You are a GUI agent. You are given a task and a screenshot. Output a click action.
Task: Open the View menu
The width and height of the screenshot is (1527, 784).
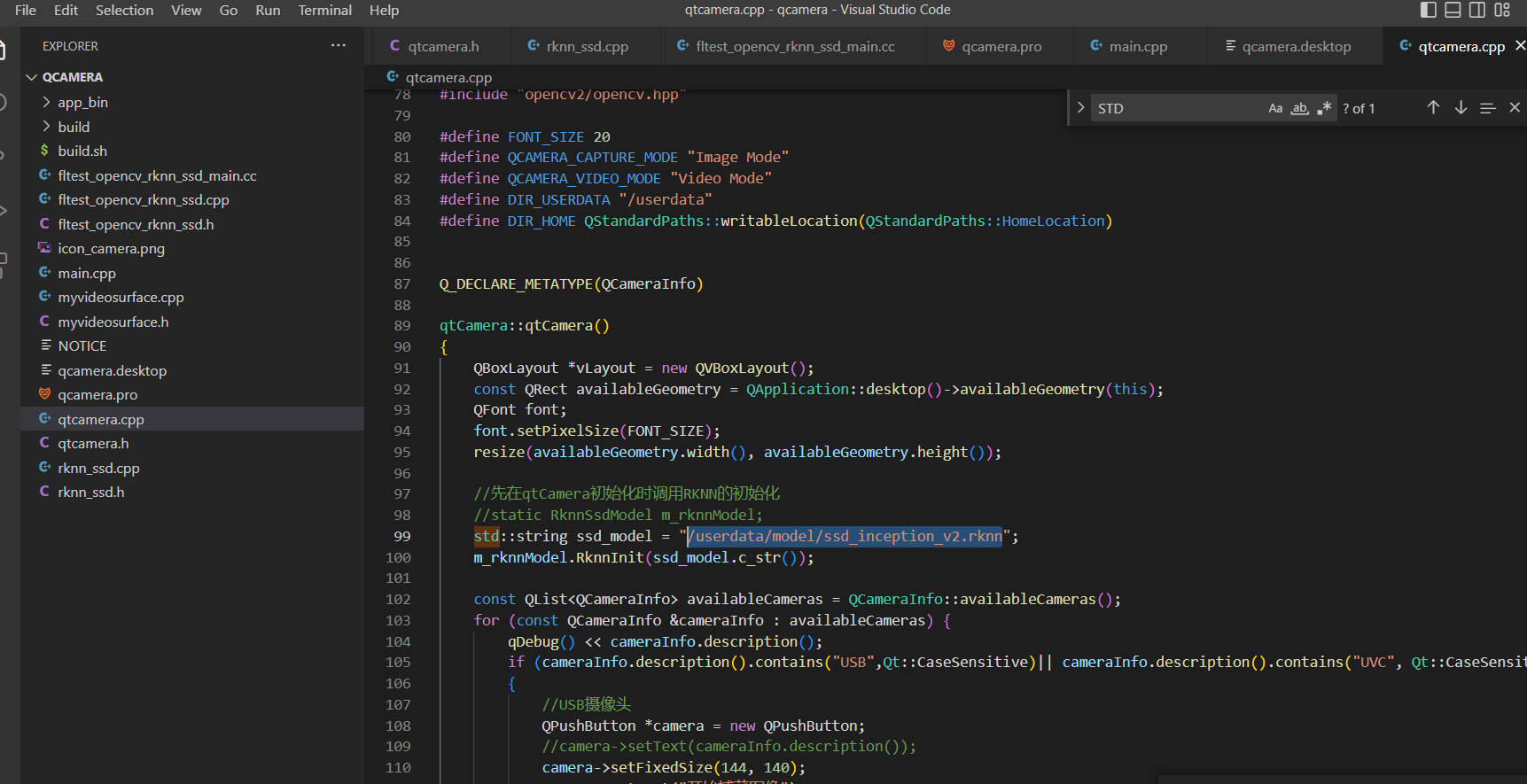186,10
